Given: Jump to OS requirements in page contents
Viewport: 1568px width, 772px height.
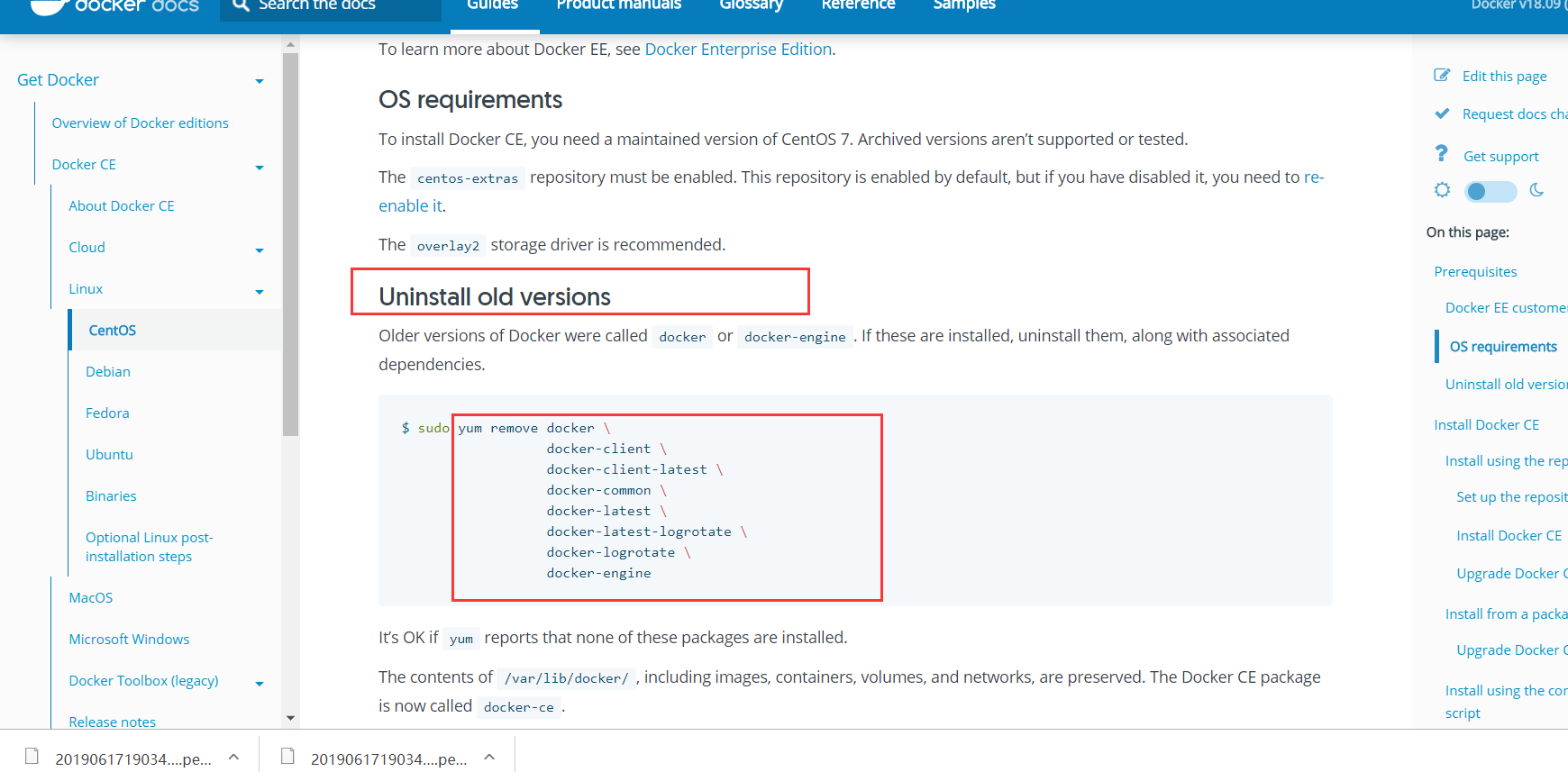Looking at the screenshot, I should [x=1502, y=347].
